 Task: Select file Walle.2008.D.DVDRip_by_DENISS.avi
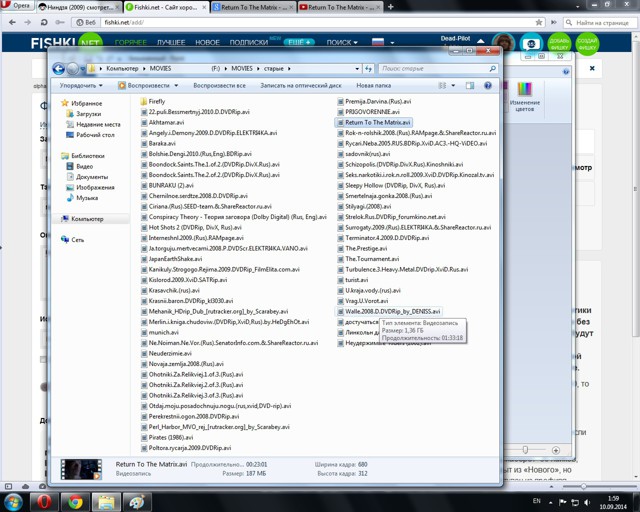[x=389, y=312]
